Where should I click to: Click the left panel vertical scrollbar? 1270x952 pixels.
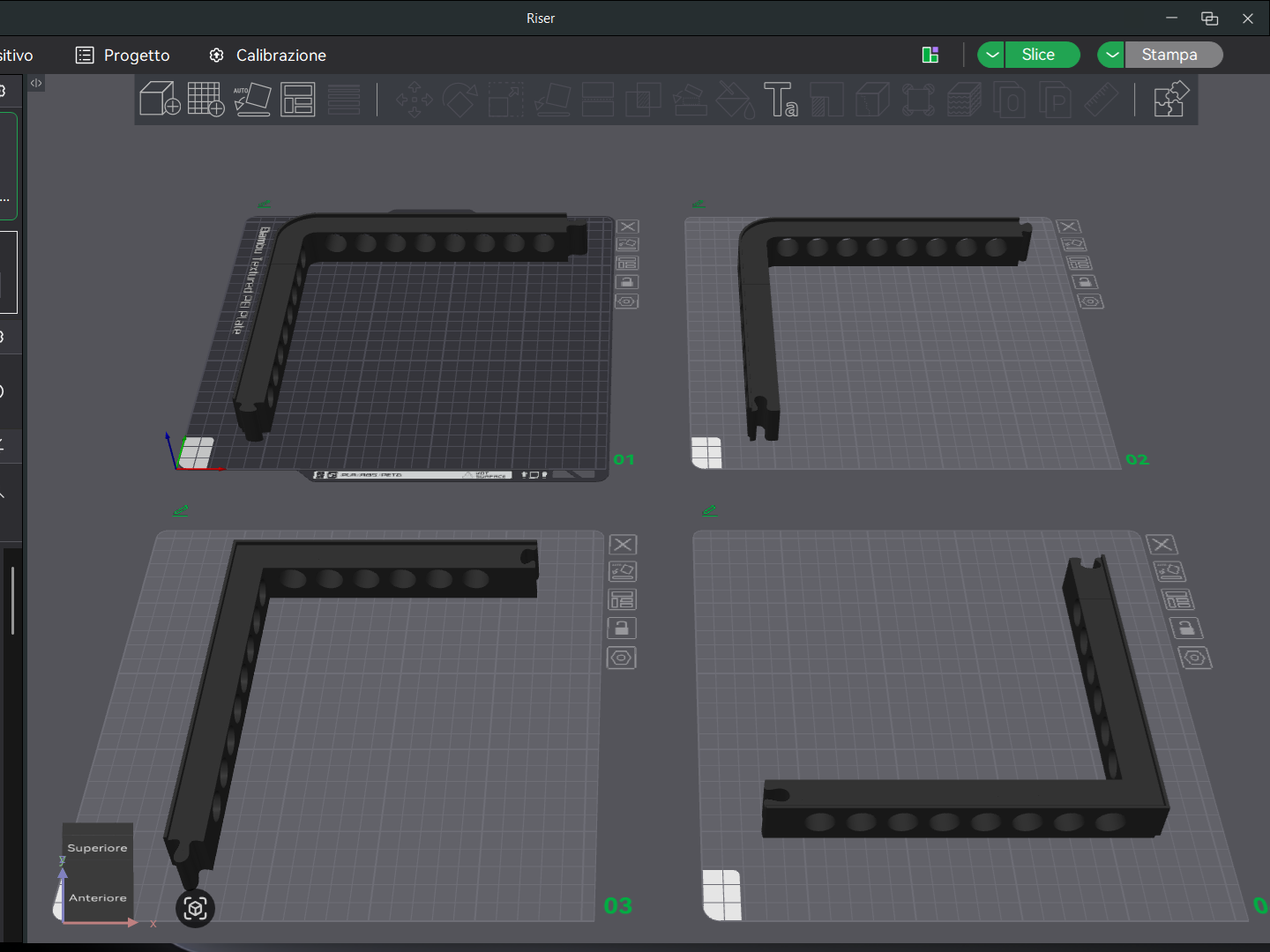tap(12, 601)
